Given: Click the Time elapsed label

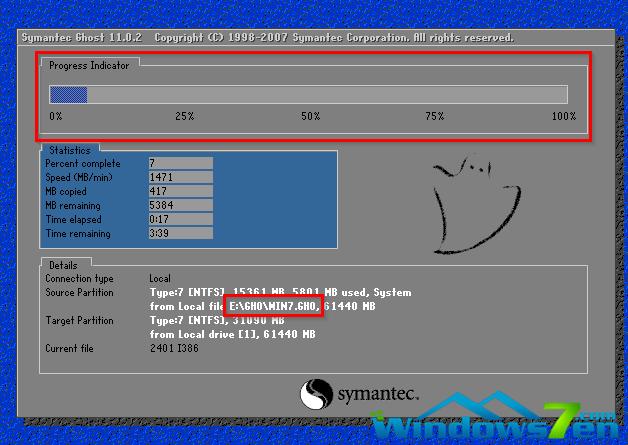Looking at the screenshot, I should click(x=73, y=219).
